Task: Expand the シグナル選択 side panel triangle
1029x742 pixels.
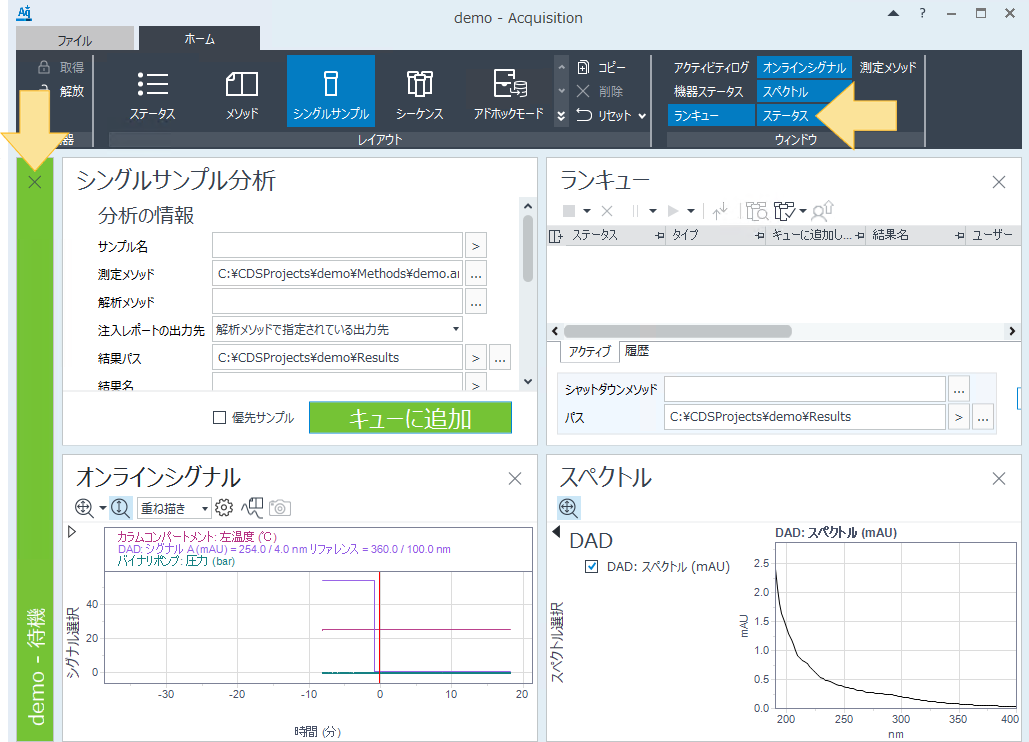Action: (x=72, y=531)
